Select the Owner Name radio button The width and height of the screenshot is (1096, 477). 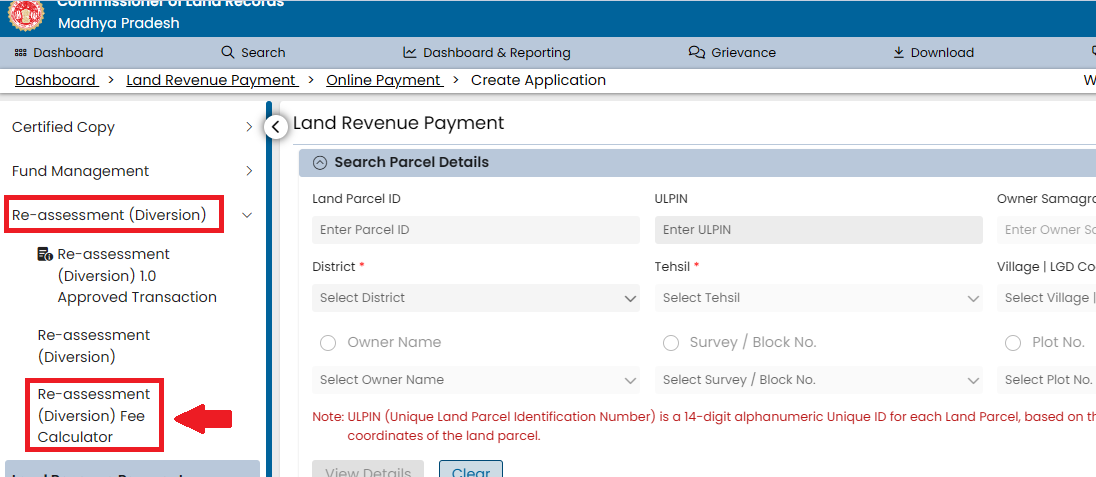tap(328, 343)
